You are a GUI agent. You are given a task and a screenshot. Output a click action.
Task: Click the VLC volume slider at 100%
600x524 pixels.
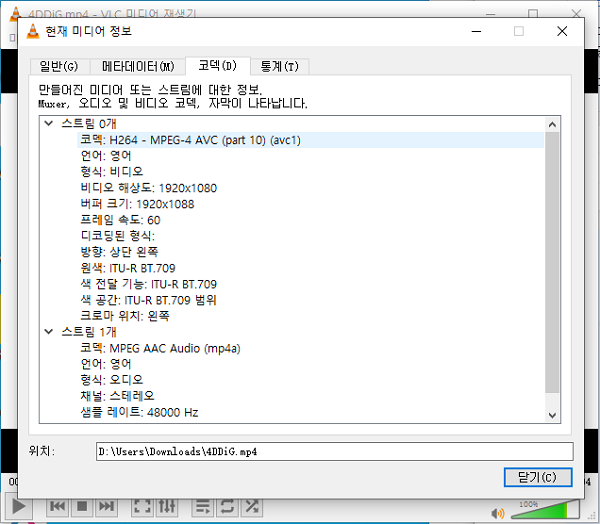pos(545,510)
